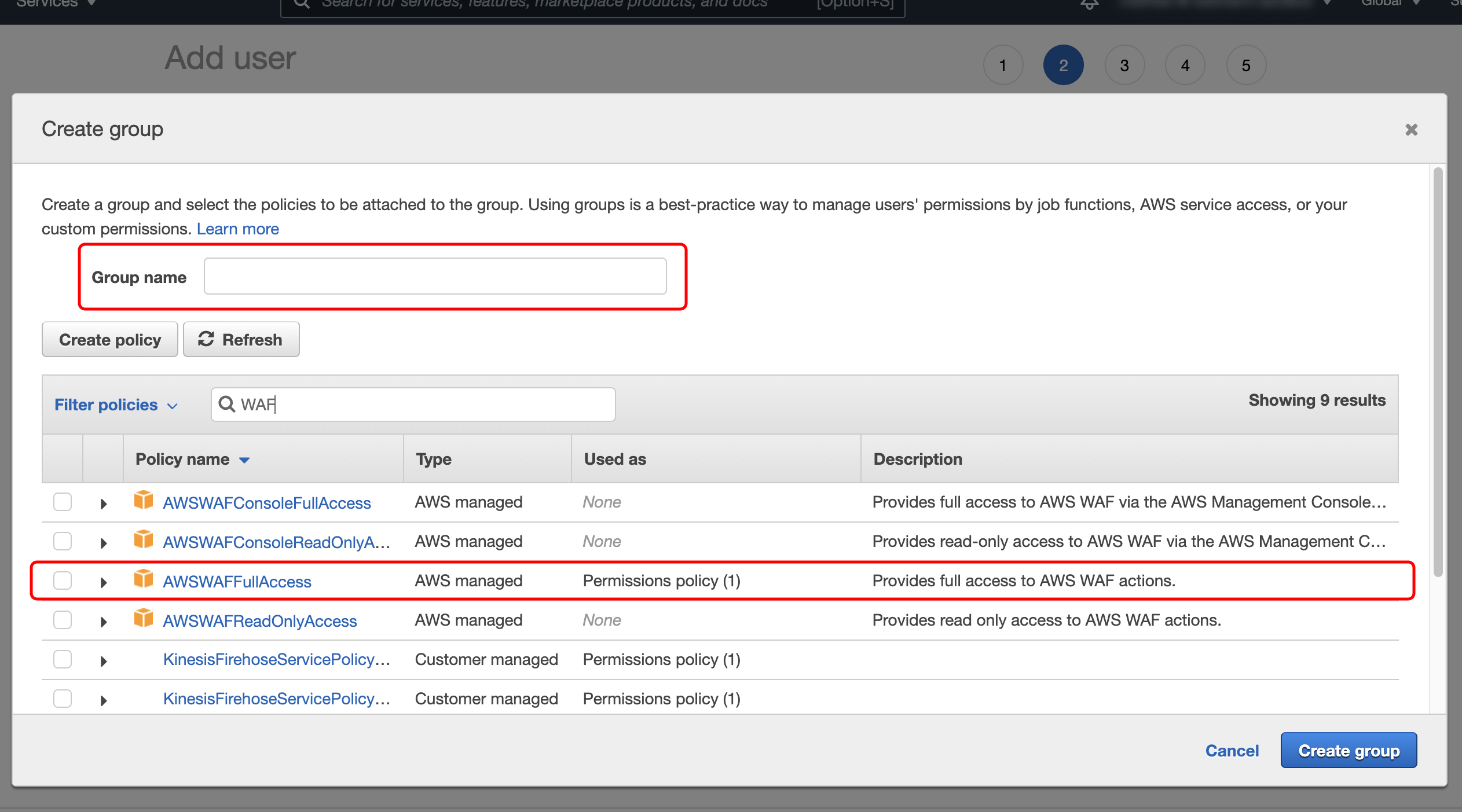Expand AWSWAFReadOnlyAccess policy details
This screenshot has width=1462, height=812.
(x=104, y=622)
